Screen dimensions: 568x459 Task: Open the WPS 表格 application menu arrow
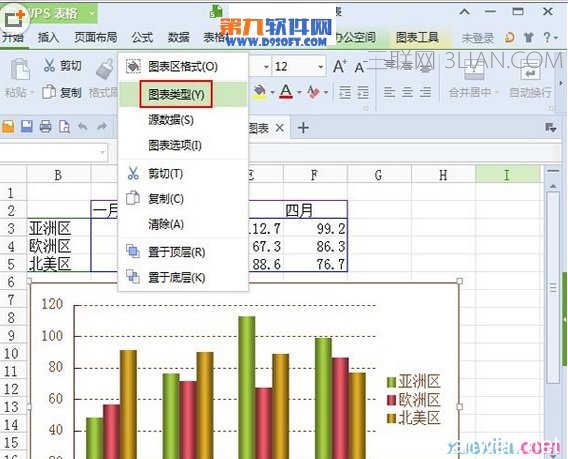click(92, 13)
